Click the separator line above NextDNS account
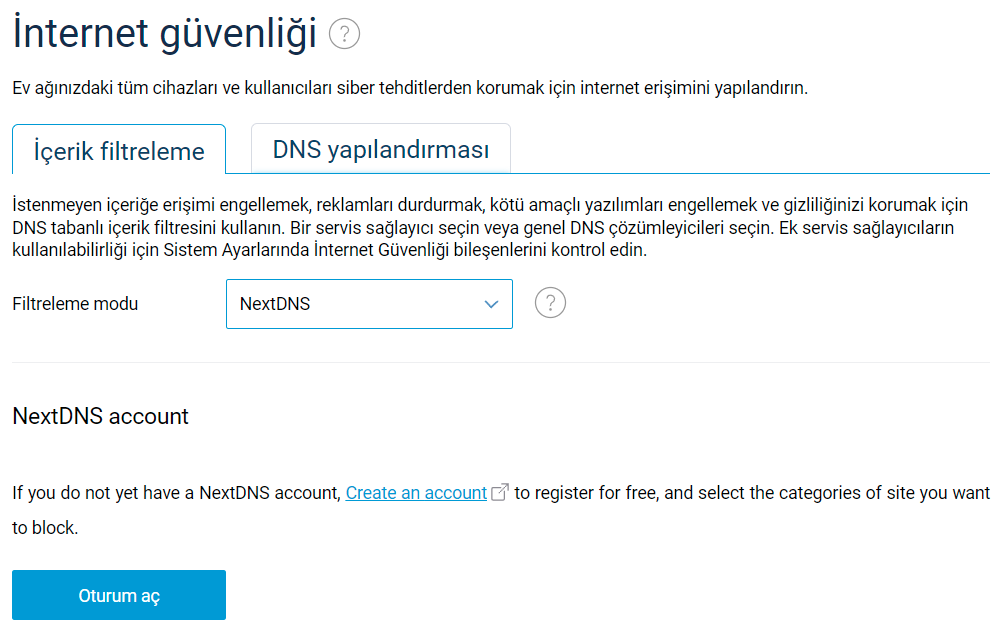 point(500,362)
